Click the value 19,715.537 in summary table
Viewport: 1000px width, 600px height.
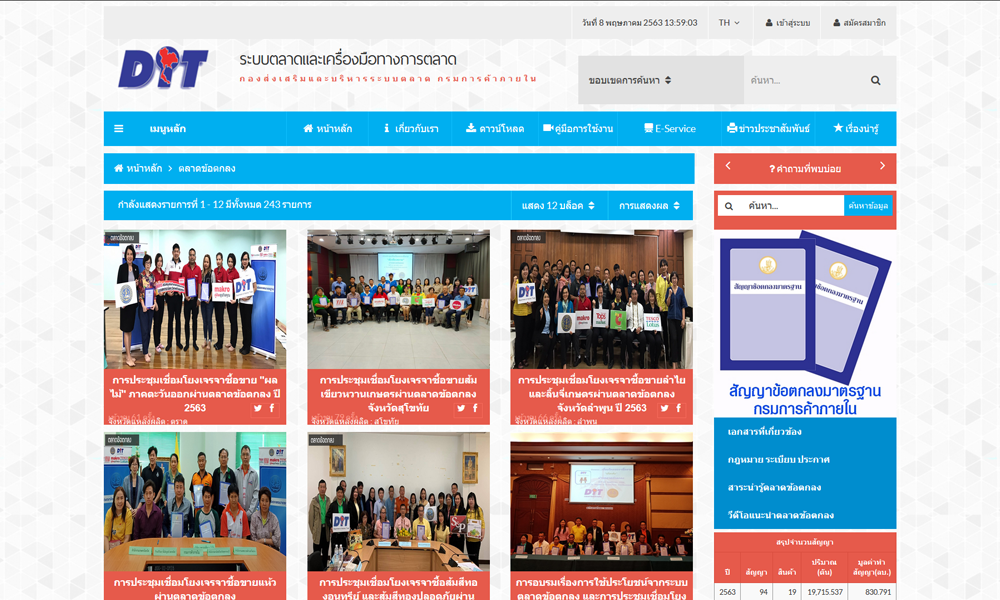tap(825, 592)
